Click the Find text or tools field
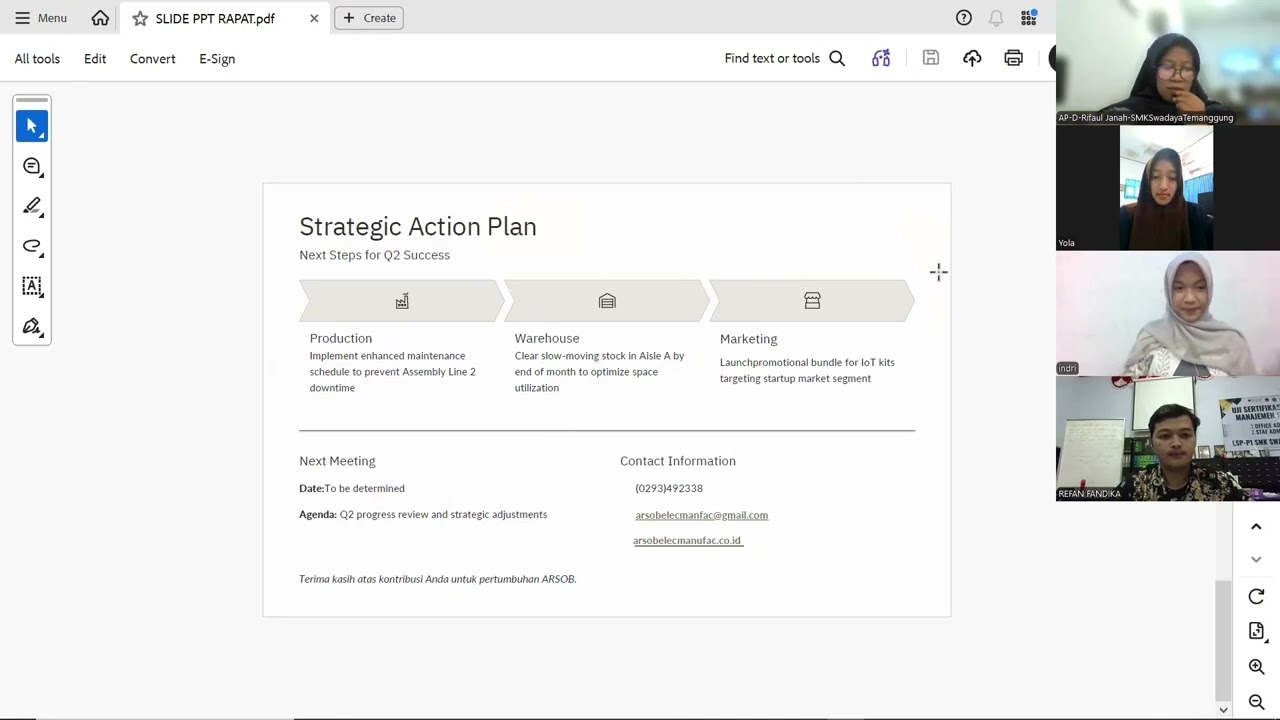 click(x=772, y=59)
